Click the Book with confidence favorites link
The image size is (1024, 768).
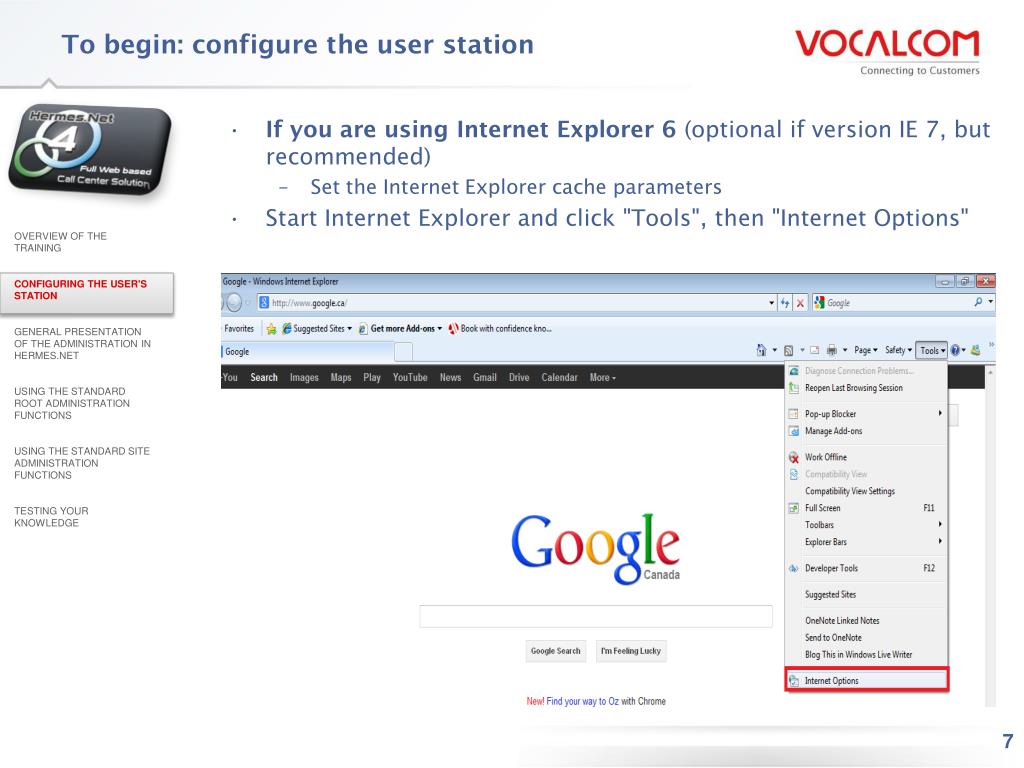pyautogui.click(x=500, y=329)
